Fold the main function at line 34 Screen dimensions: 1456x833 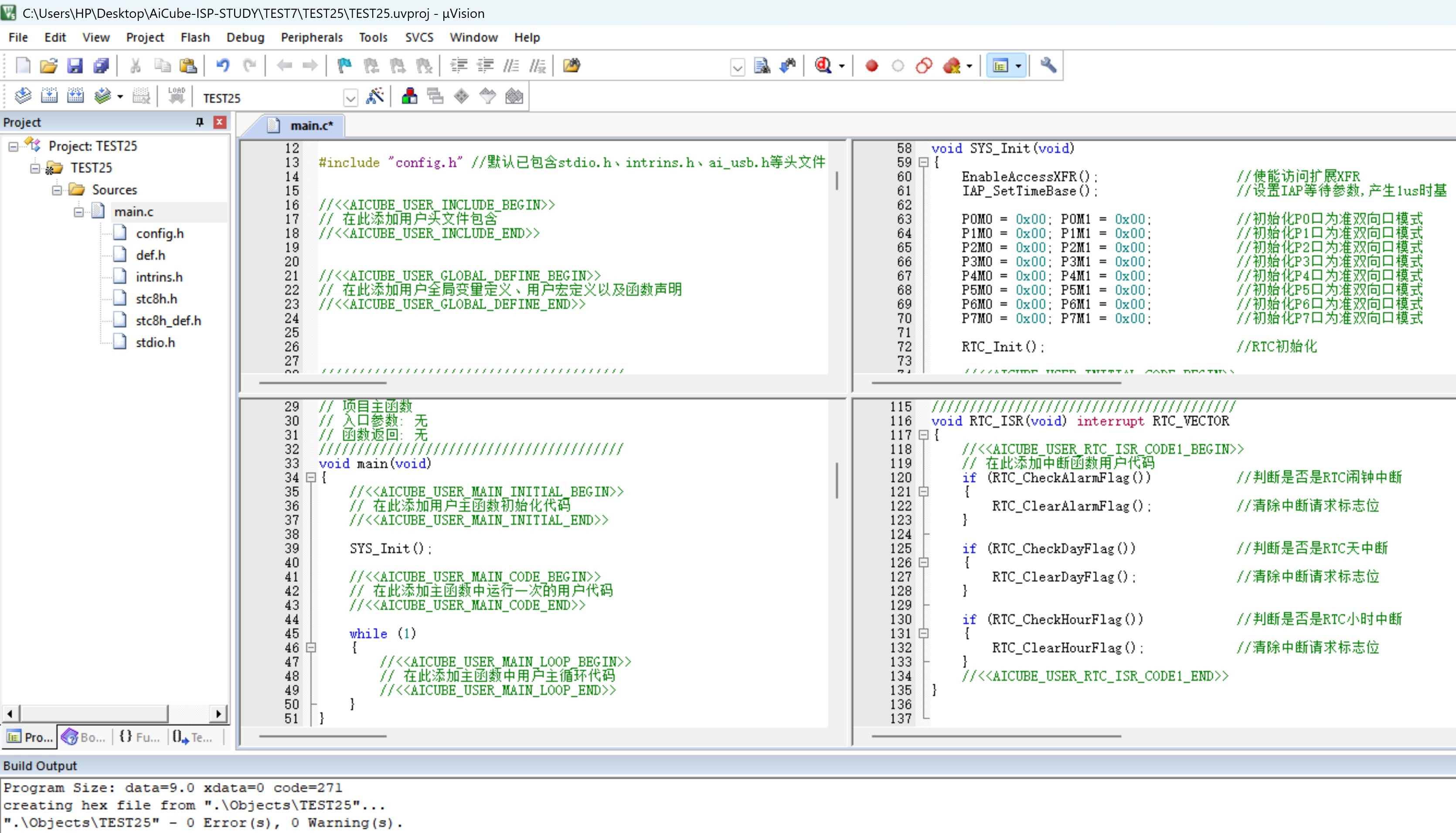(311, 477)
